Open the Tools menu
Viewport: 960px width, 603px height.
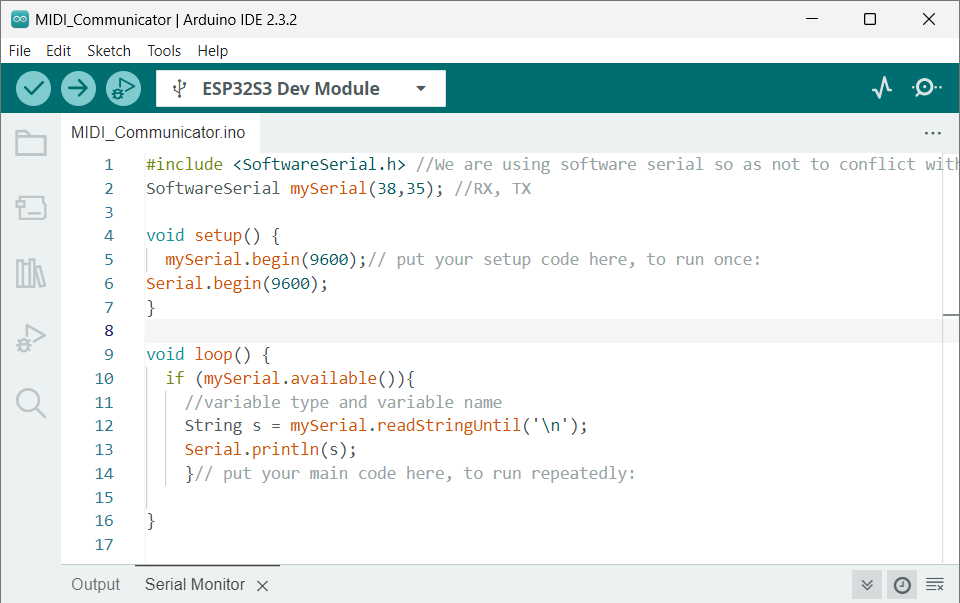coord(164,51)
